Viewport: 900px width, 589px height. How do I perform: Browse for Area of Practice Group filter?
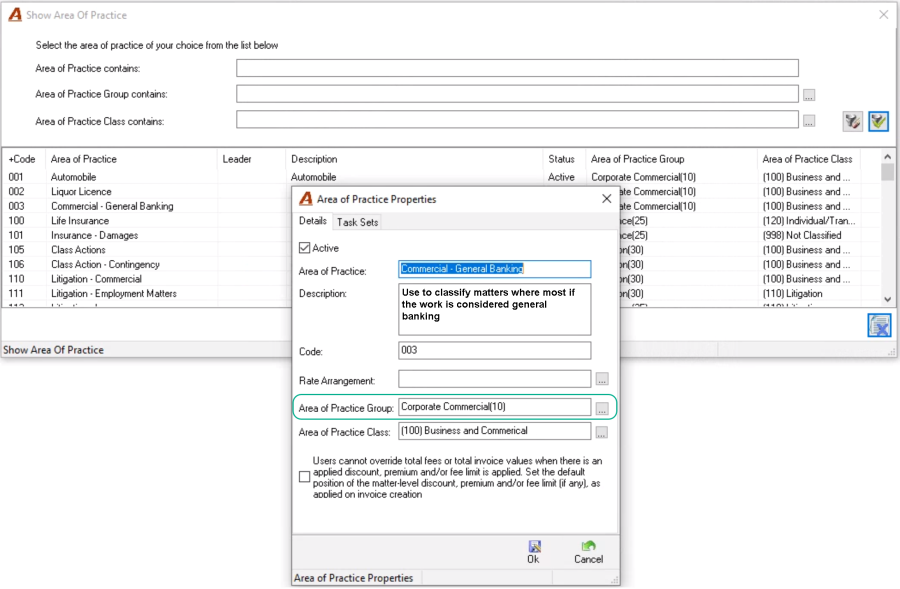[x=809, y=95]
